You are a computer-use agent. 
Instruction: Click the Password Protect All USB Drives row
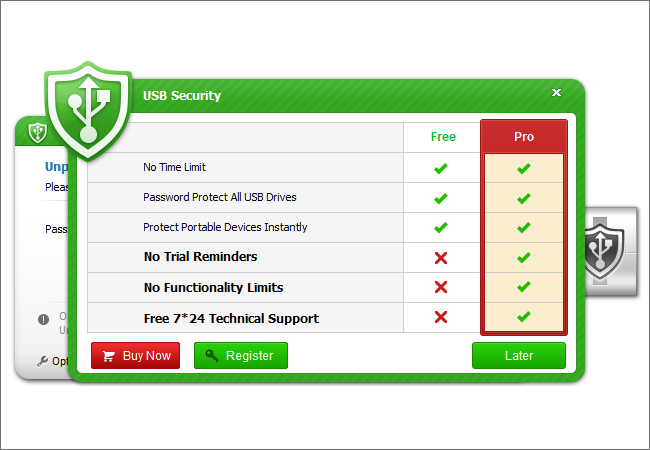(220, 198)
